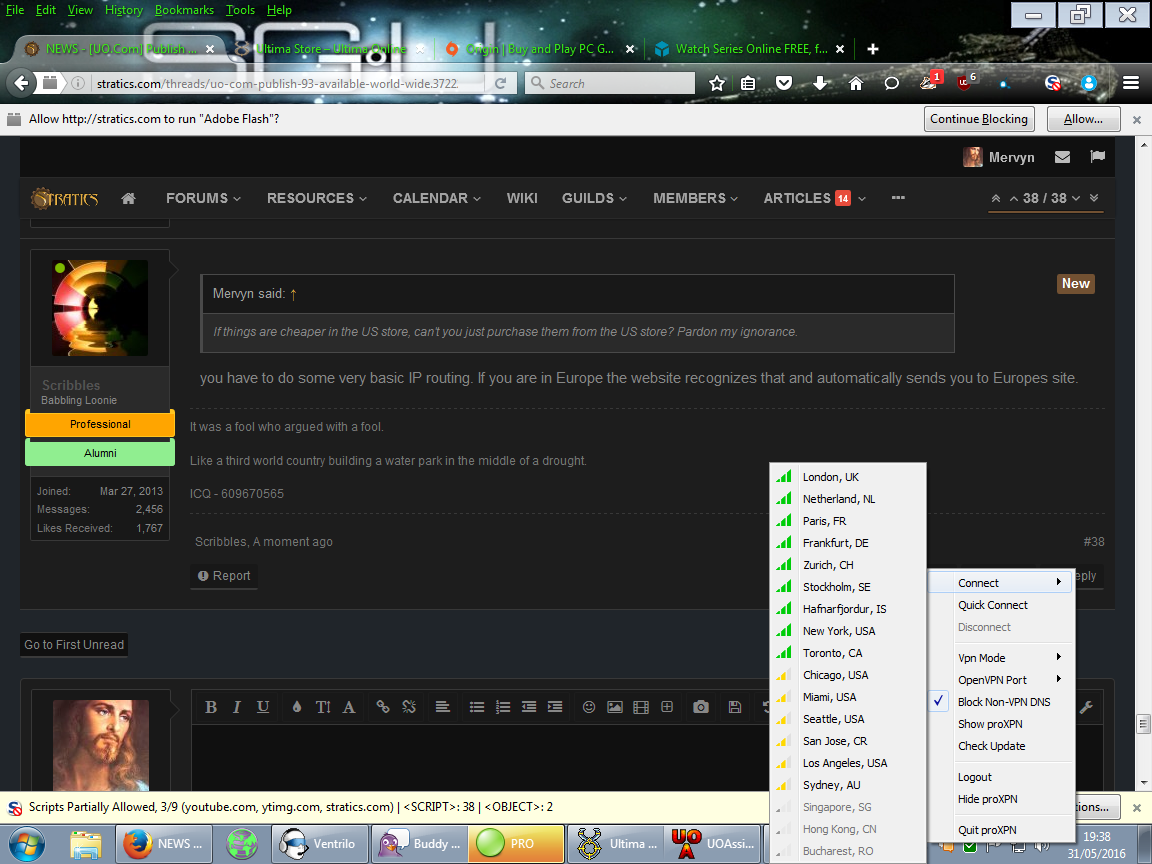
Task: Insert a link with the chain icon
Action: [x=383, y=707]
